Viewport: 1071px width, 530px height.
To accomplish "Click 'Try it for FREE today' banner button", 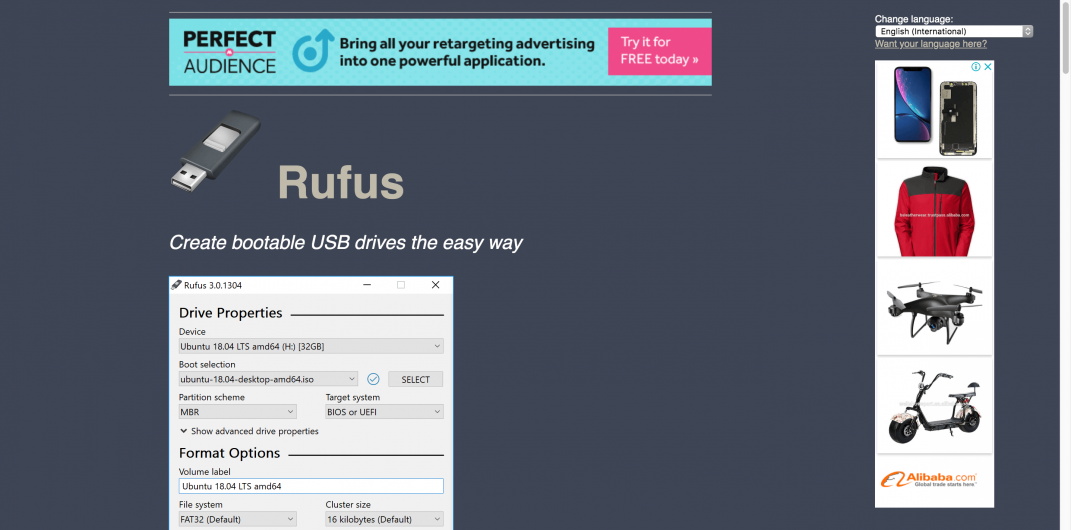I will tap(659, 51).
